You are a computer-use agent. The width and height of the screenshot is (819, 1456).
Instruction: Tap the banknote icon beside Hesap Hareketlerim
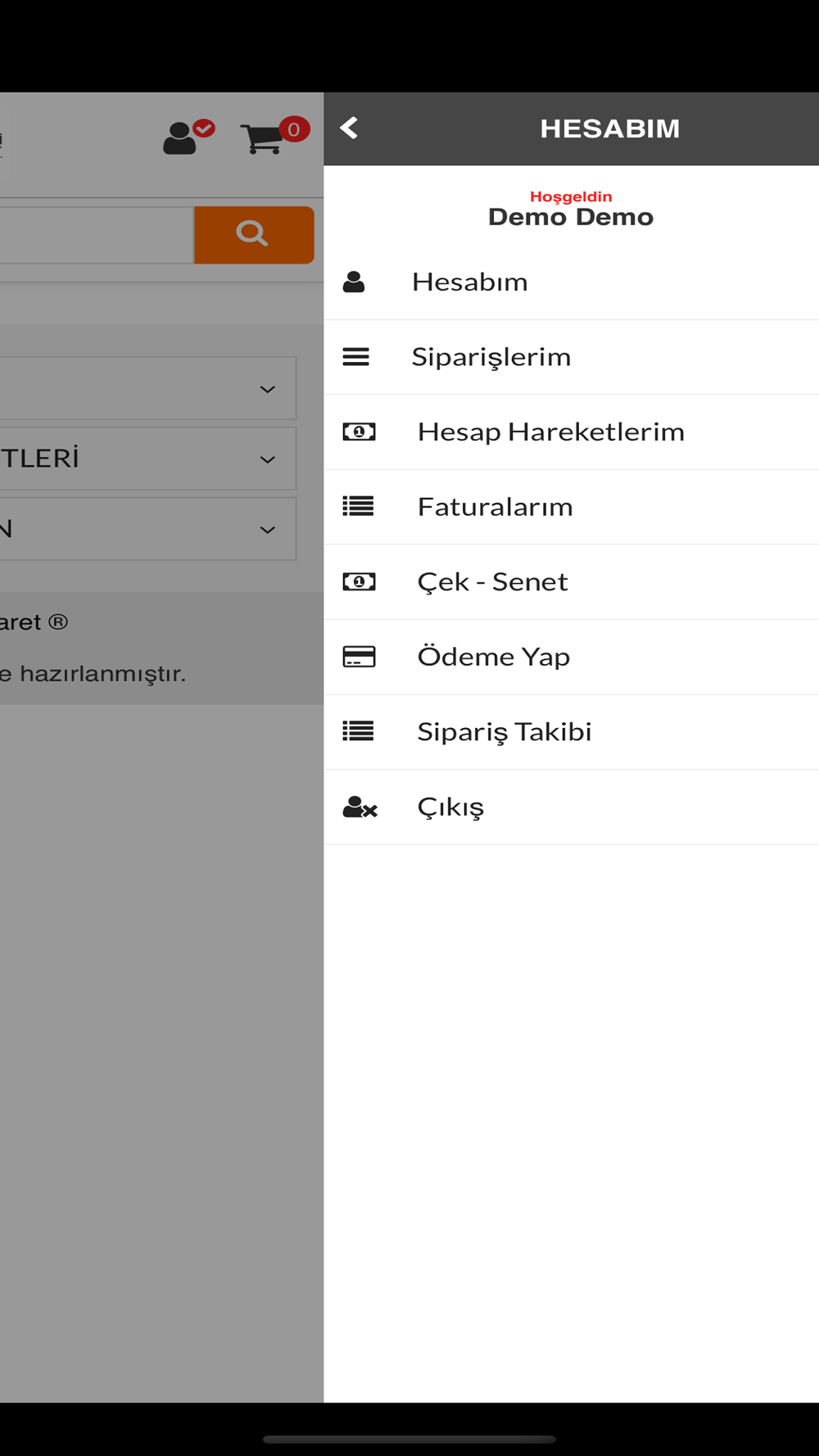click(359, 432)
